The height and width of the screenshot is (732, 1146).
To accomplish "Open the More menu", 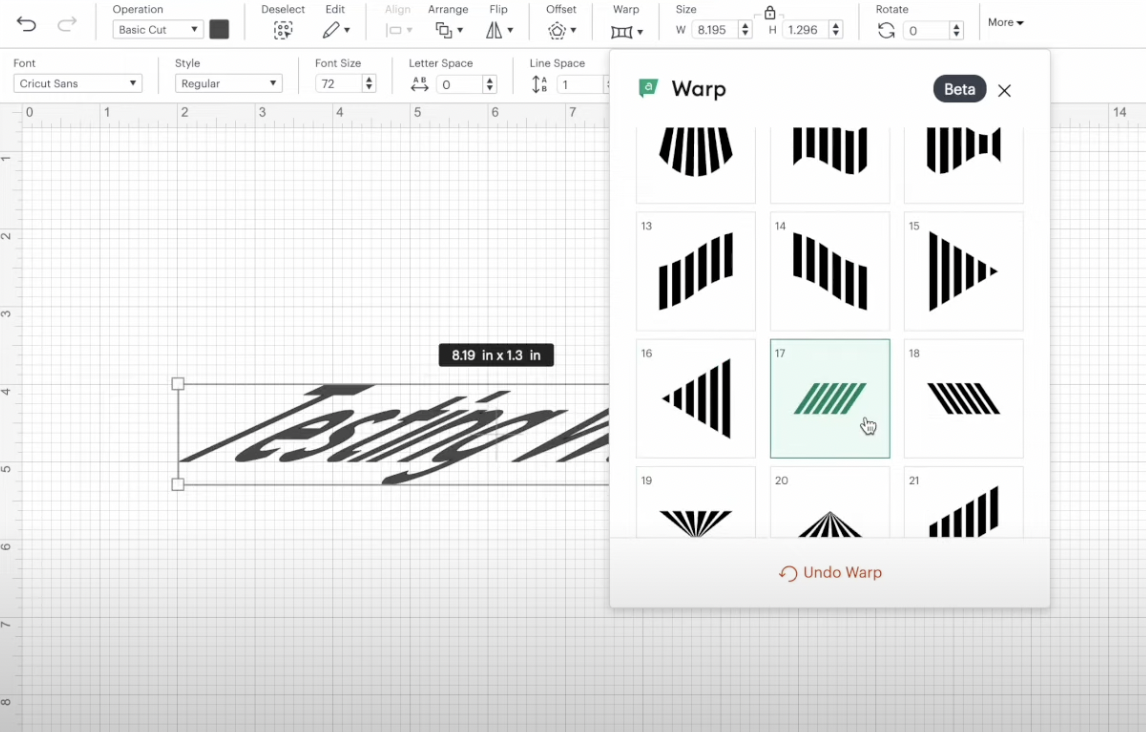I will coord(1005,22).
